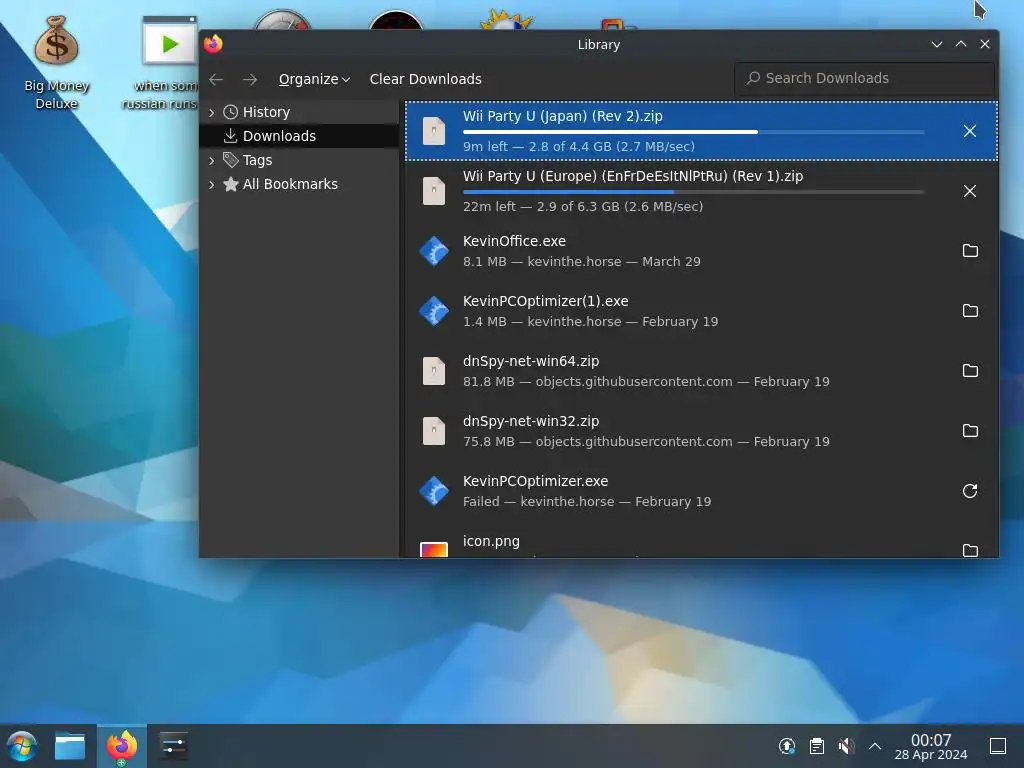Expand hidden system tray icons
Image resolution: width=1024 pixels, height=768 pixels.
tap(875, 746)
